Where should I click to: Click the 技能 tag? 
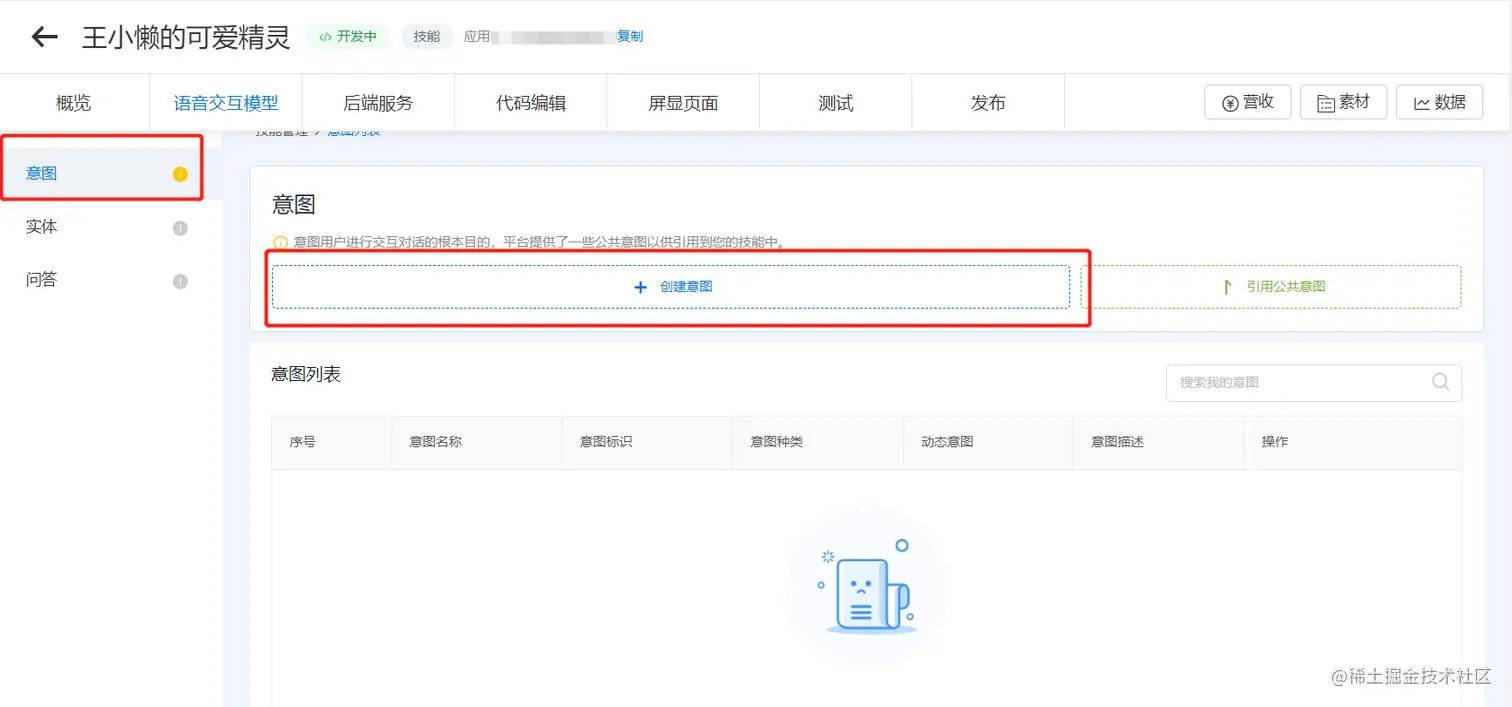pyautogui.click(x=427, y=36)
